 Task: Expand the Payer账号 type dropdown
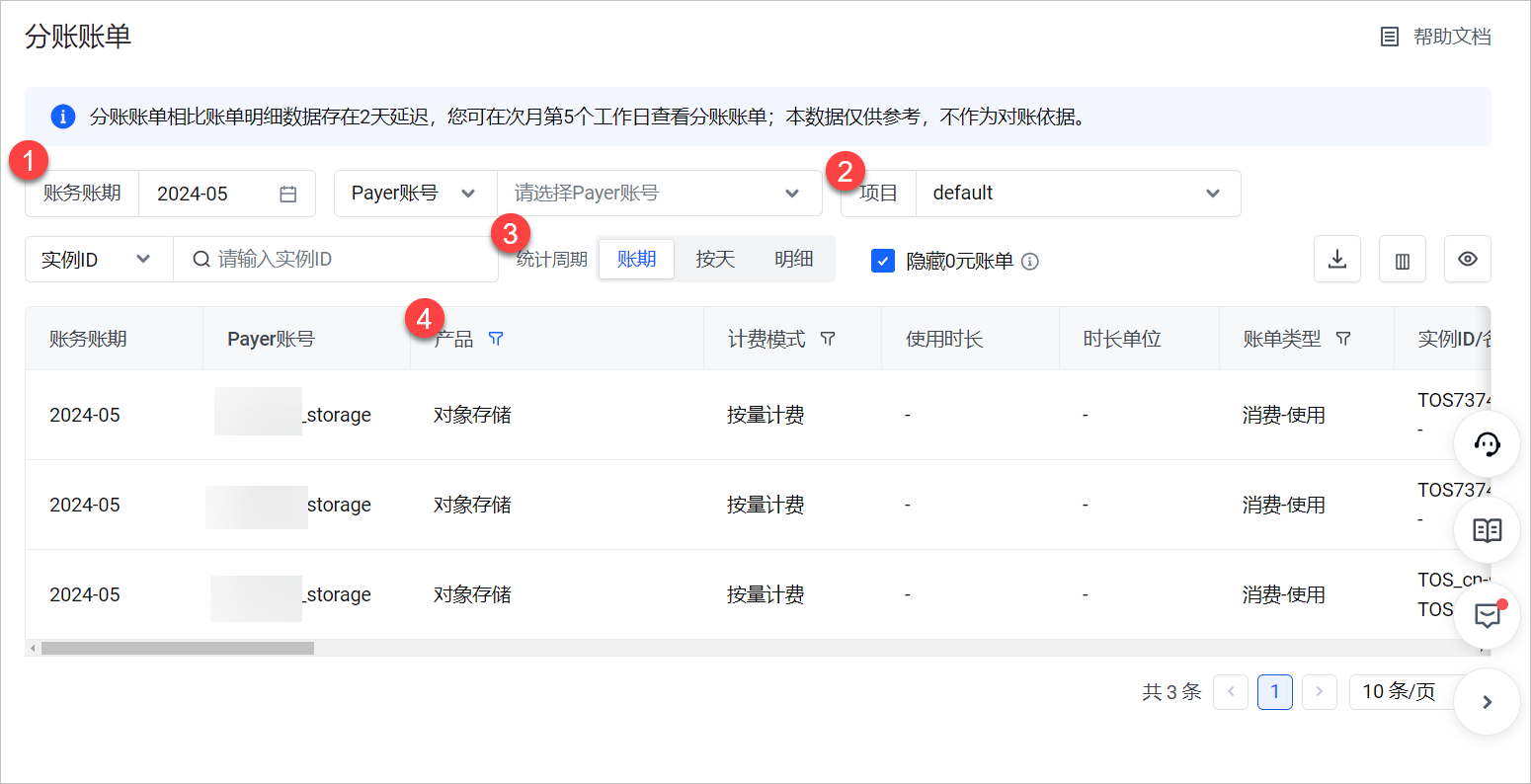tap(415, 194)
